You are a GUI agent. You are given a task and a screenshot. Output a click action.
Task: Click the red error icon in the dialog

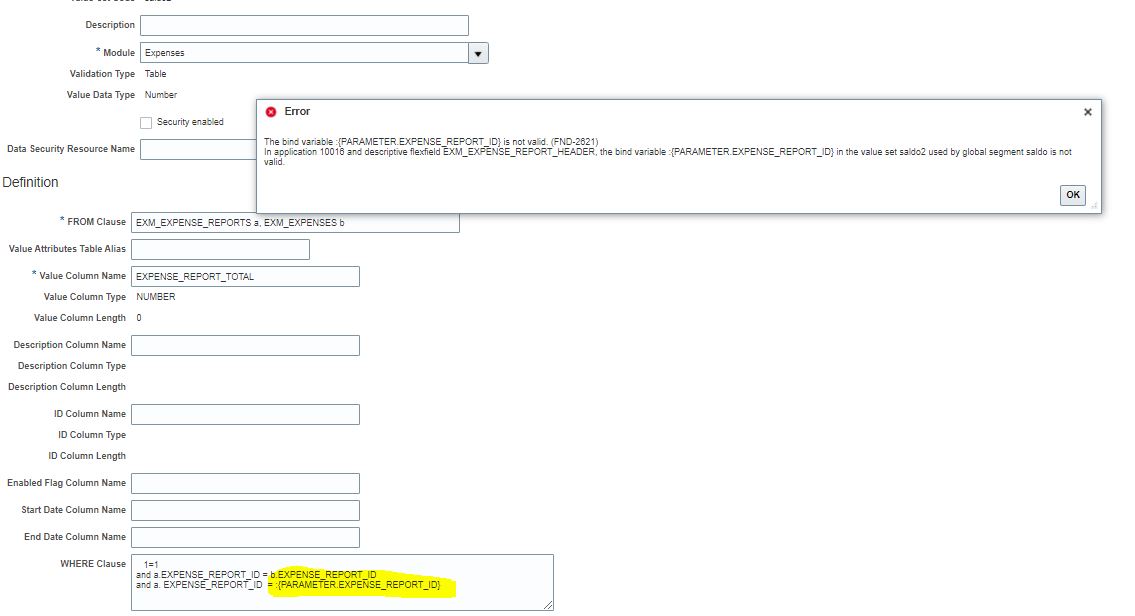(271, 111)
